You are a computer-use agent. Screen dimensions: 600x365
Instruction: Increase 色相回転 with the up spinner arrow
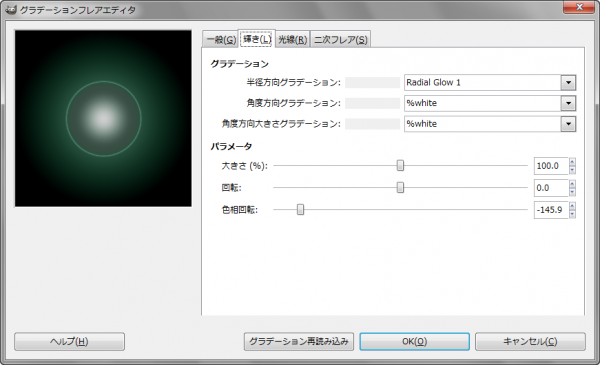coord(572,205)
